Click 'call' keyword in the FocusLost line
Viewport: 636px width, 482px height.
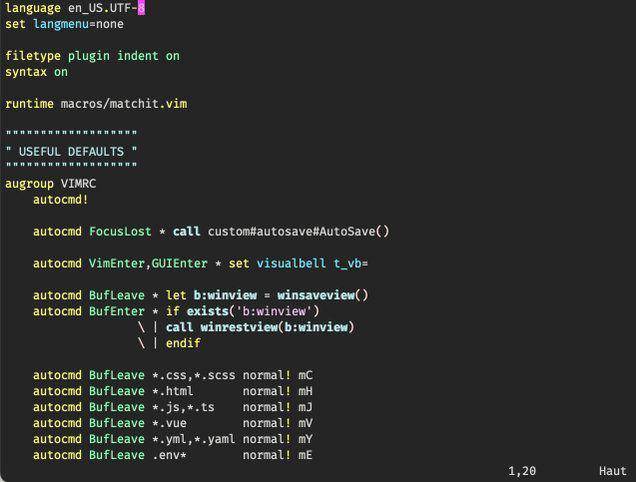pos(187,232)
